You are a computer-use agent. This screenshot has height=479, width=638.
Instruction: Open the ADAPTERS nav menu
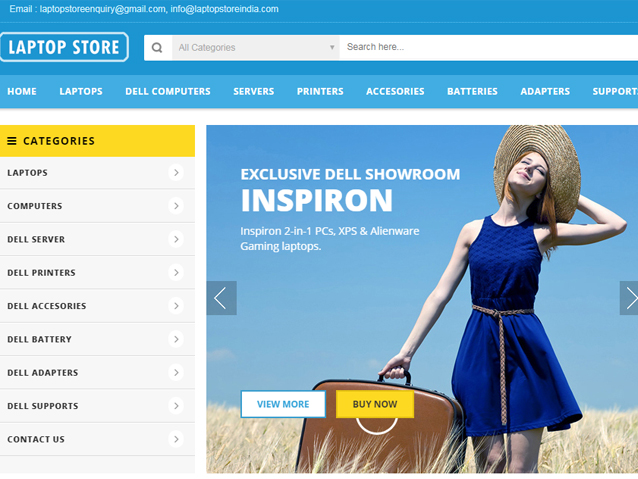point(545,92)
